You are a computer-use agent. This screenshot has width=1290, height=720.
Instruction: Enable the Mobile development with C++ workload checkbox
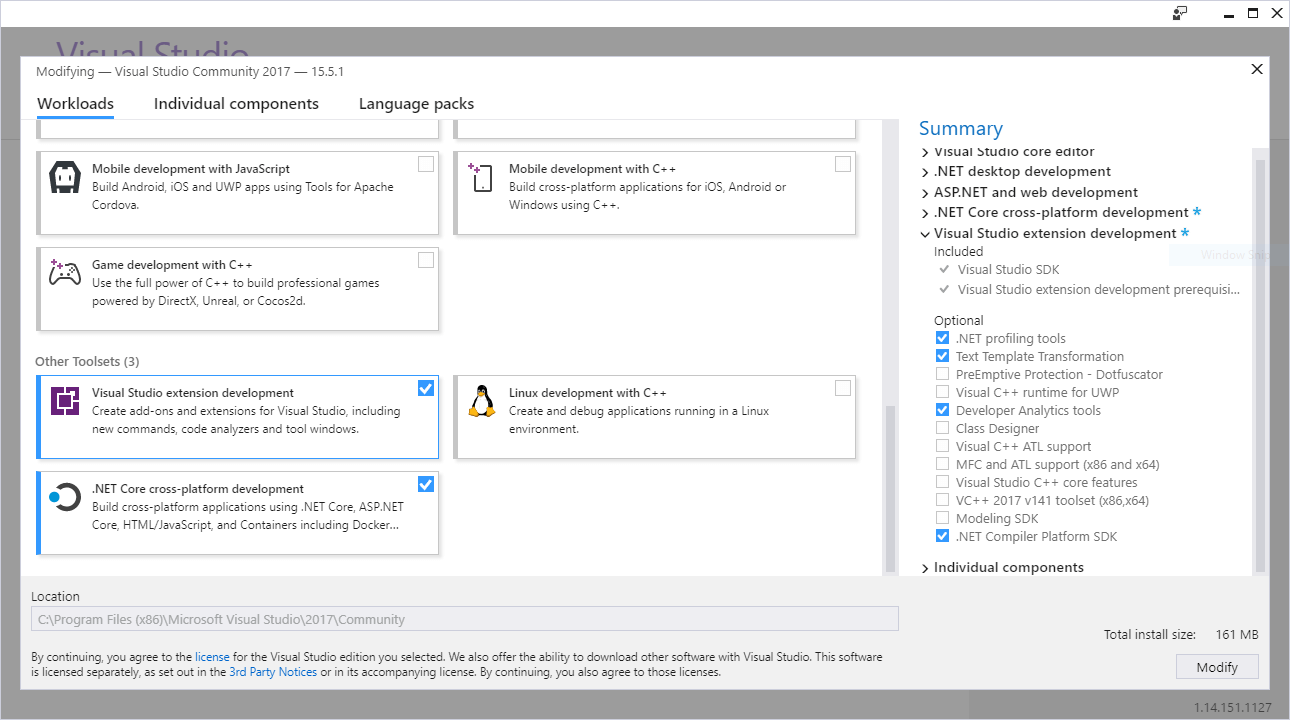click(x=843, y=164)
